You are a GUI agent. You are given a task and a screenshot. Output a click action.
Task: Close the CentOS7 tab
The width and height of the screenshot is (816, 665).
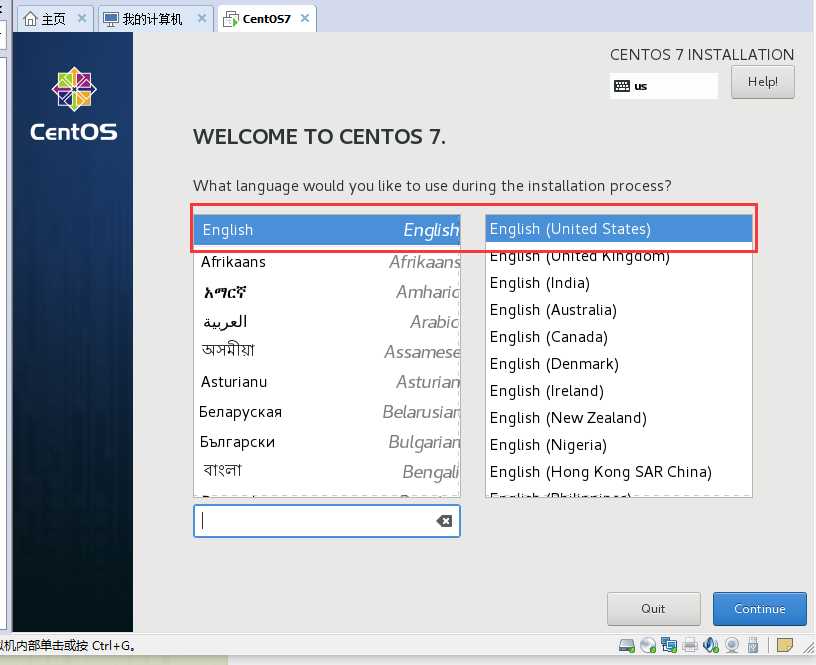pos(305,18)
